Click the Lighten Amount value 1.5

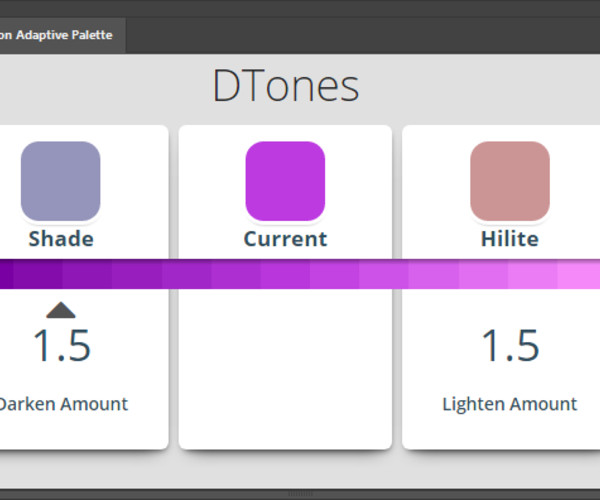tap(510, 346)
